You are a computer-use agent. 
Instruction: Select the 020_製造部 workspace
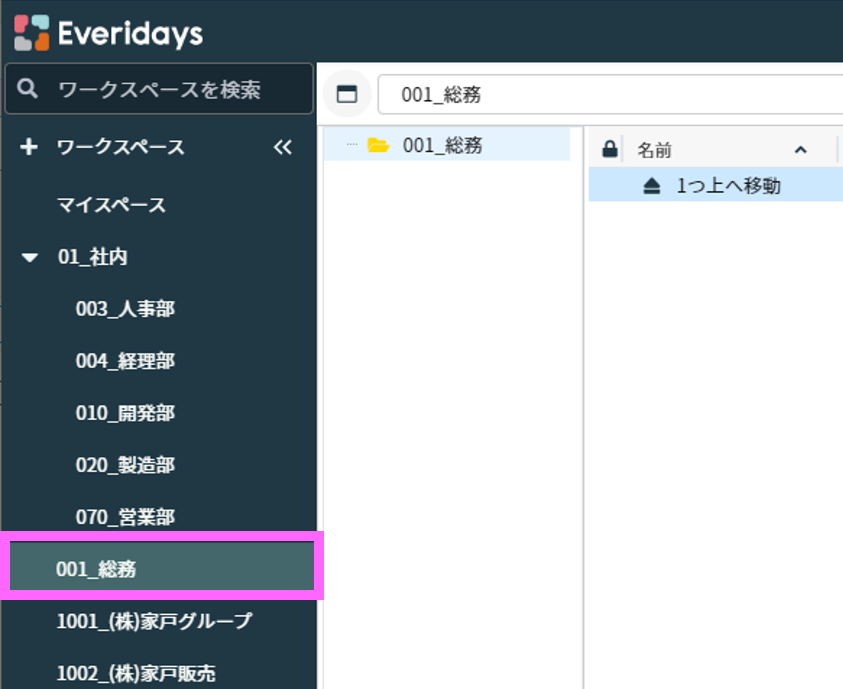(x=125, y=465)
